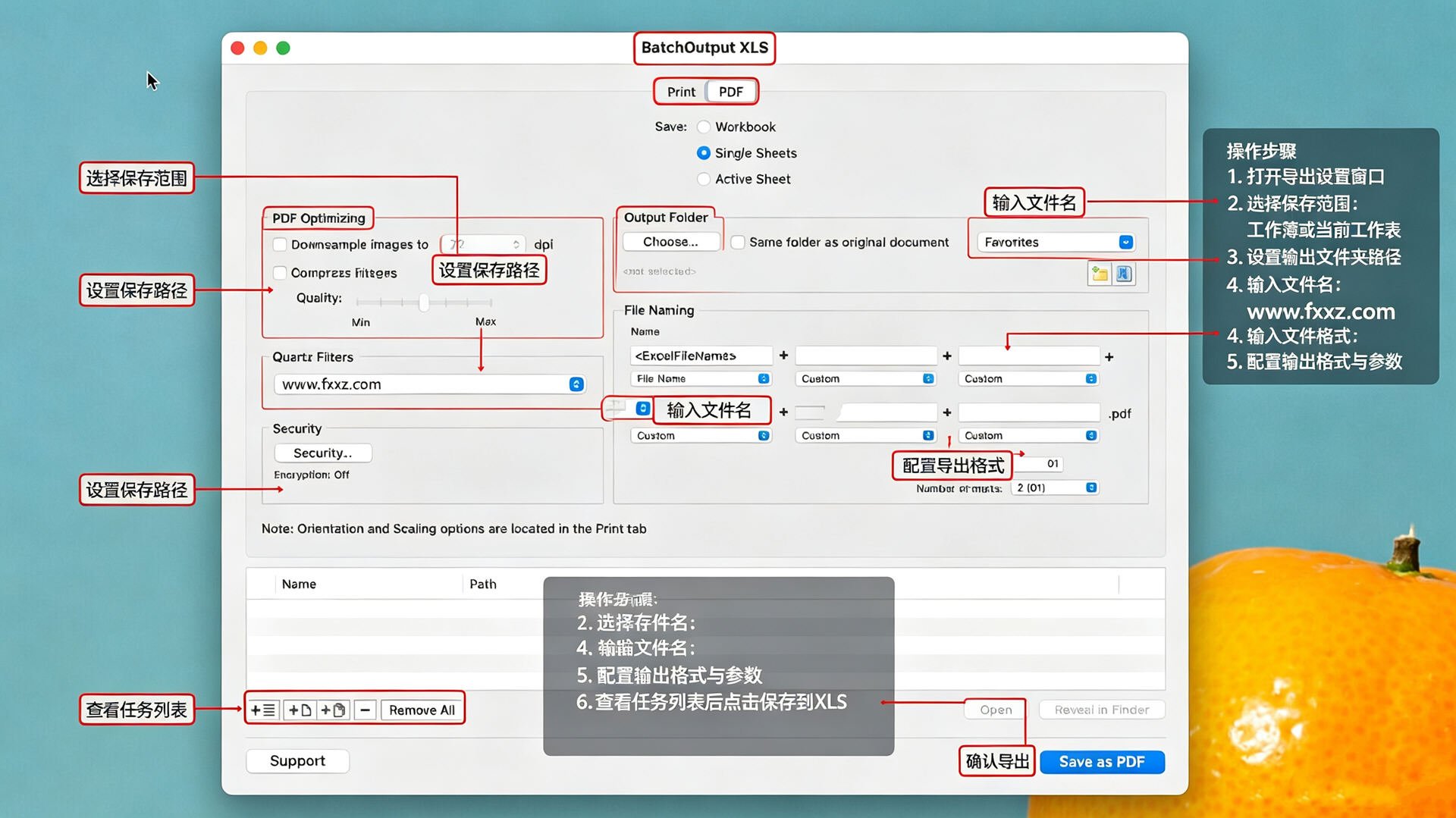
Task: Open the Custom dropdown beneath the .pdf field
Action: pos(1029,435)
